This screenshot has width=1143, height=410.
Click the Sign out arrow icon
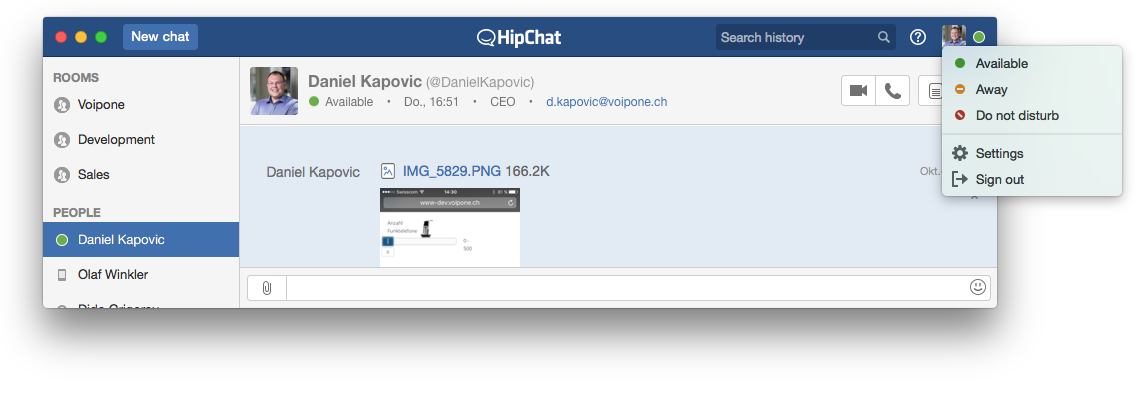(960, 179)
